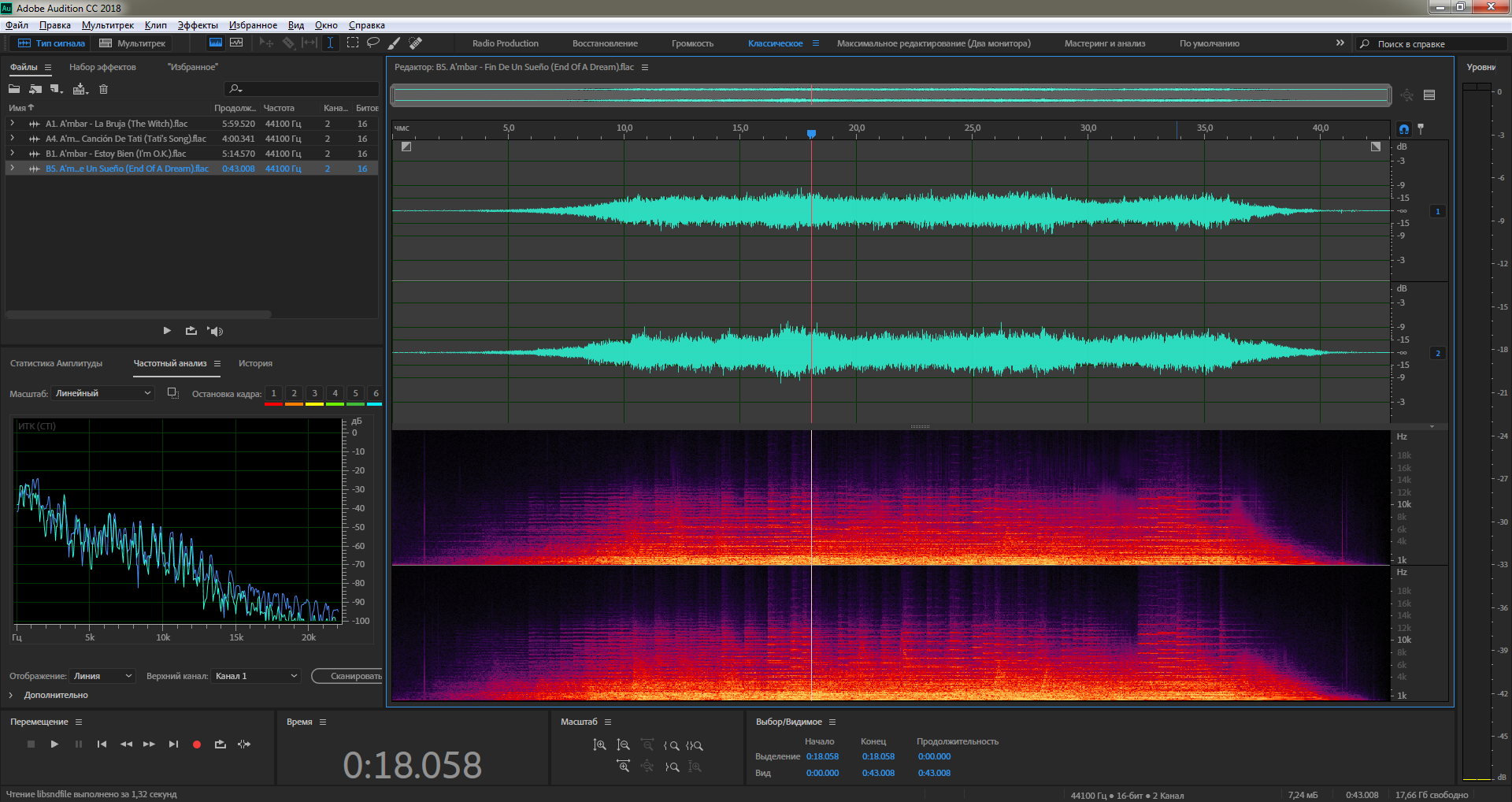Select the Radio Production workspace
Viewport: 1512px width, 802px height.
click(x=506, y=43)
